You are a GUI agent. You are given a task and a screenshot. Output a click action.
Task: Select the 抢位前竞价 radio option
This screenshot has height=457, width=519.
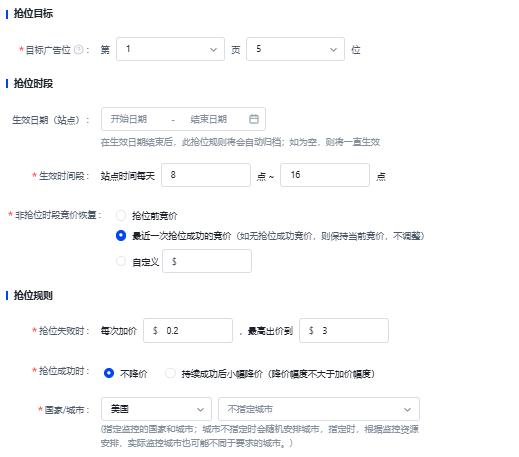121,215
